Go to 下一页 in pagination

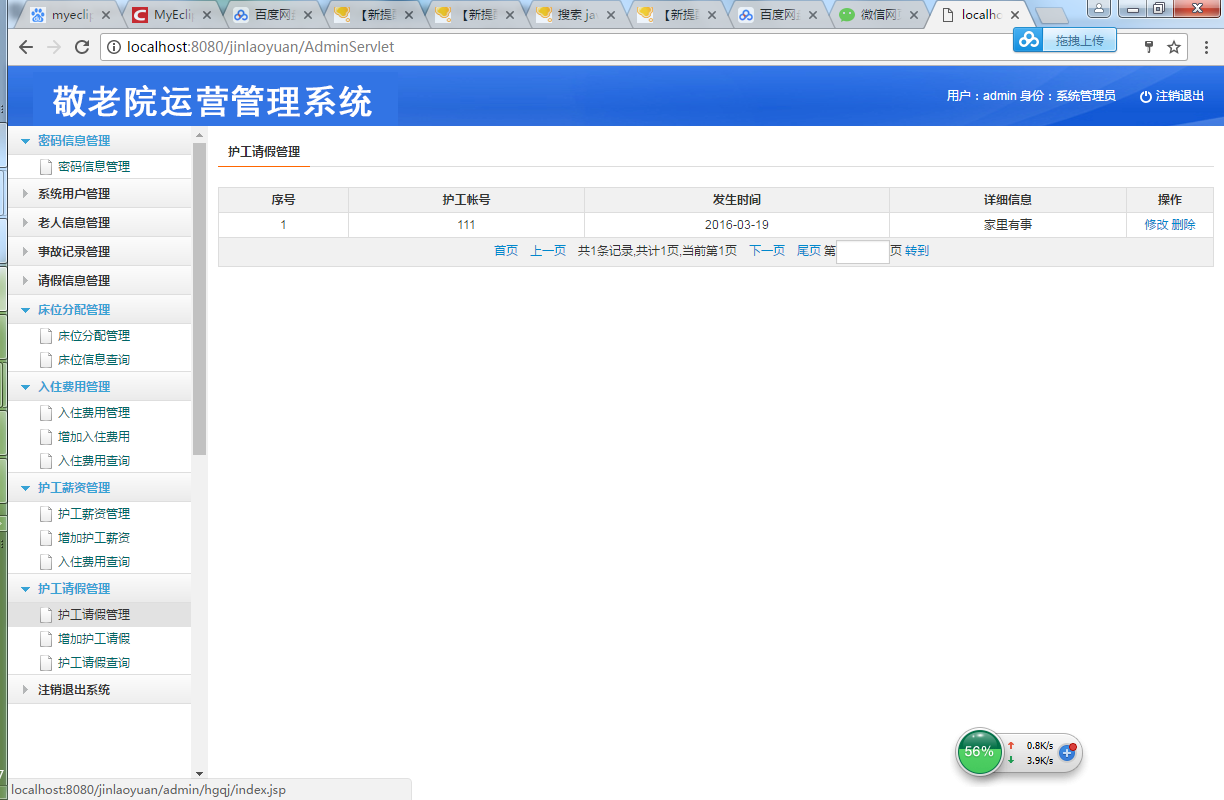(767, 251)
